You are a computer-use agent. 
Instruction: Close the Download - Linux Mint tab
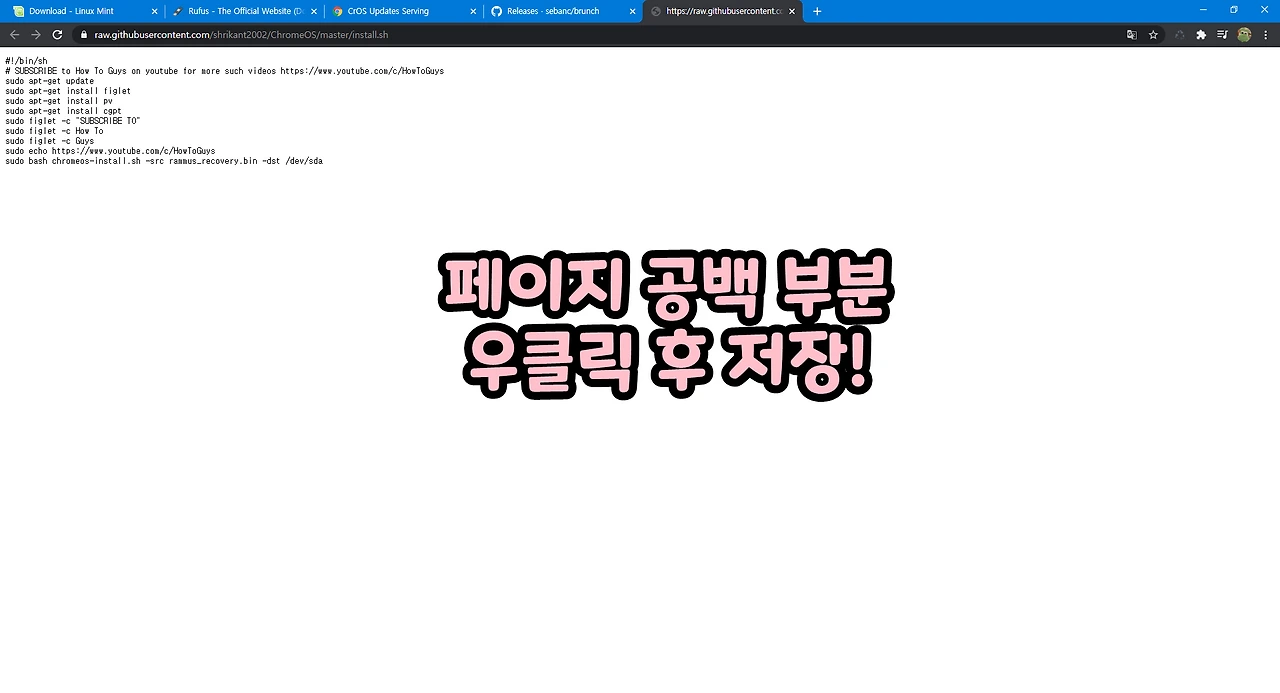tap(154, 11)
